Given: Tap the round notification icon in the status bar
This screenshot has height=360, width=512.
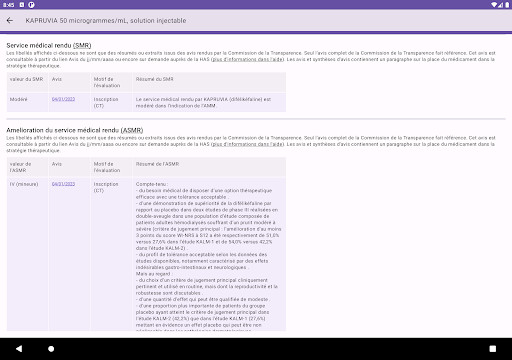Looking at the screenshot, I should (x=31, y=5).
